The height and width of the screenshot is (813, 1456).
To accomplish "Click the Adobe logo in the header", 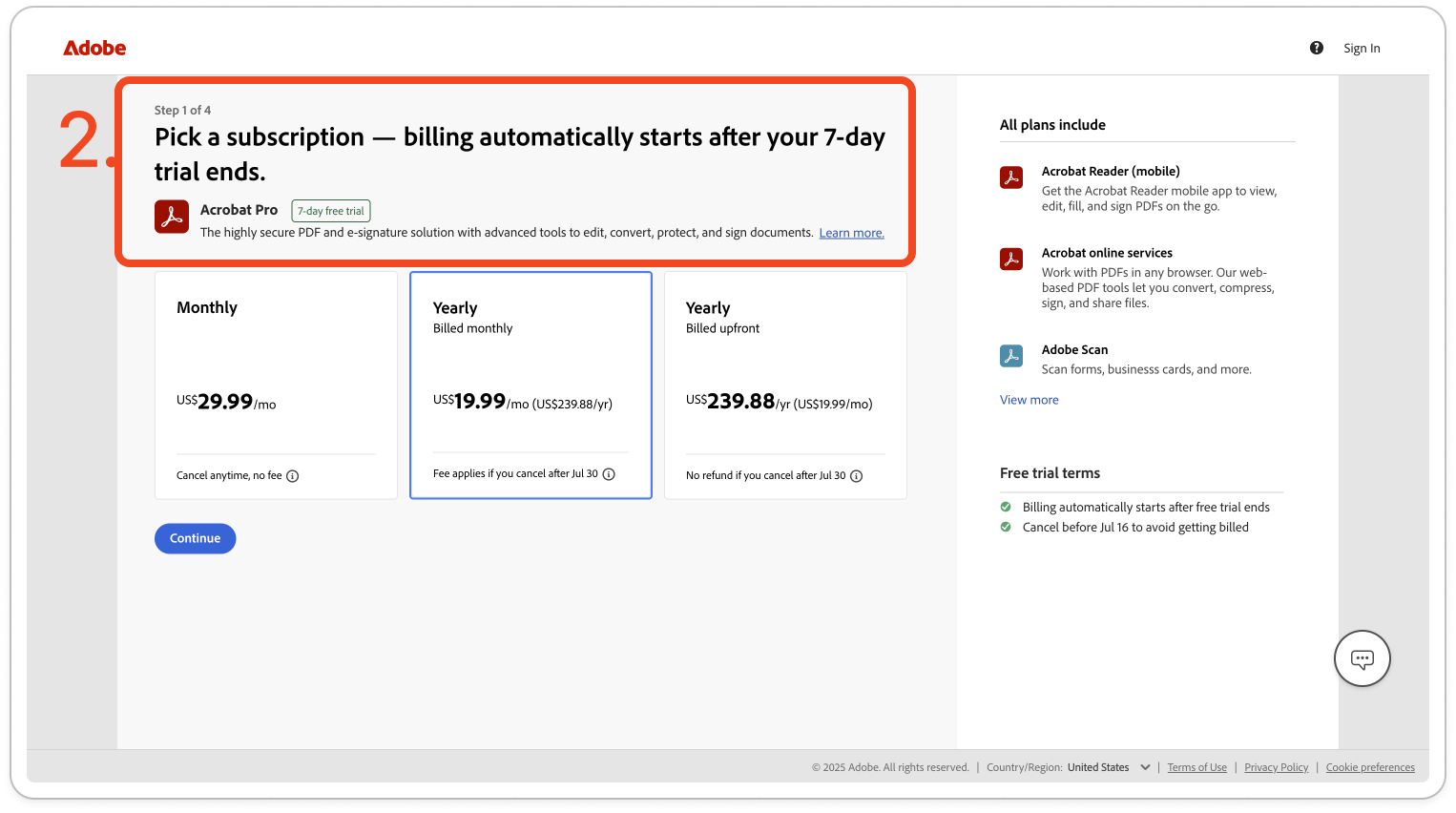I will (94, 48).
